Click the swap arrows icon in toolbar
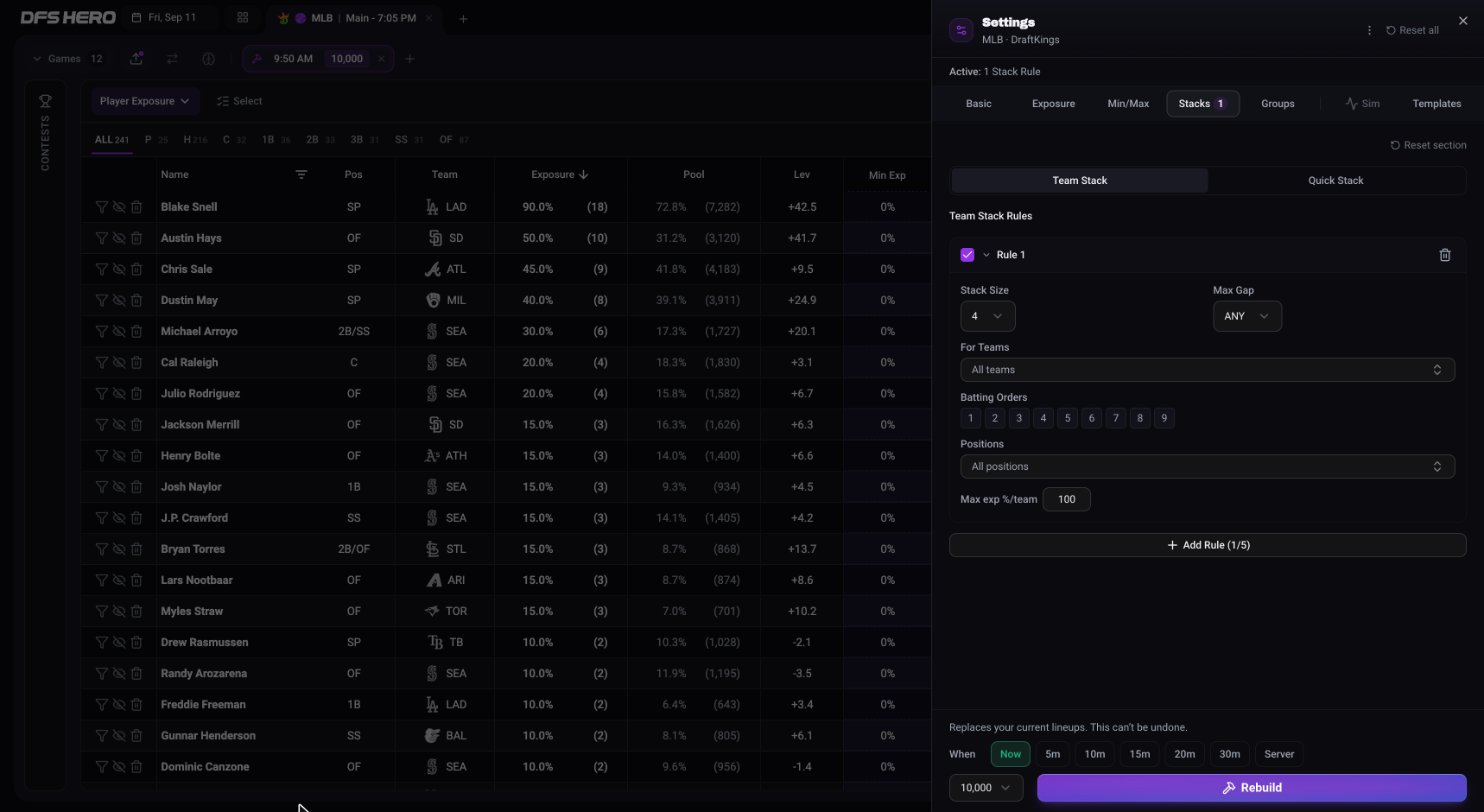The width and height of the screenshot is (1484, 812). pyautogui.click(x=172, y=59)
